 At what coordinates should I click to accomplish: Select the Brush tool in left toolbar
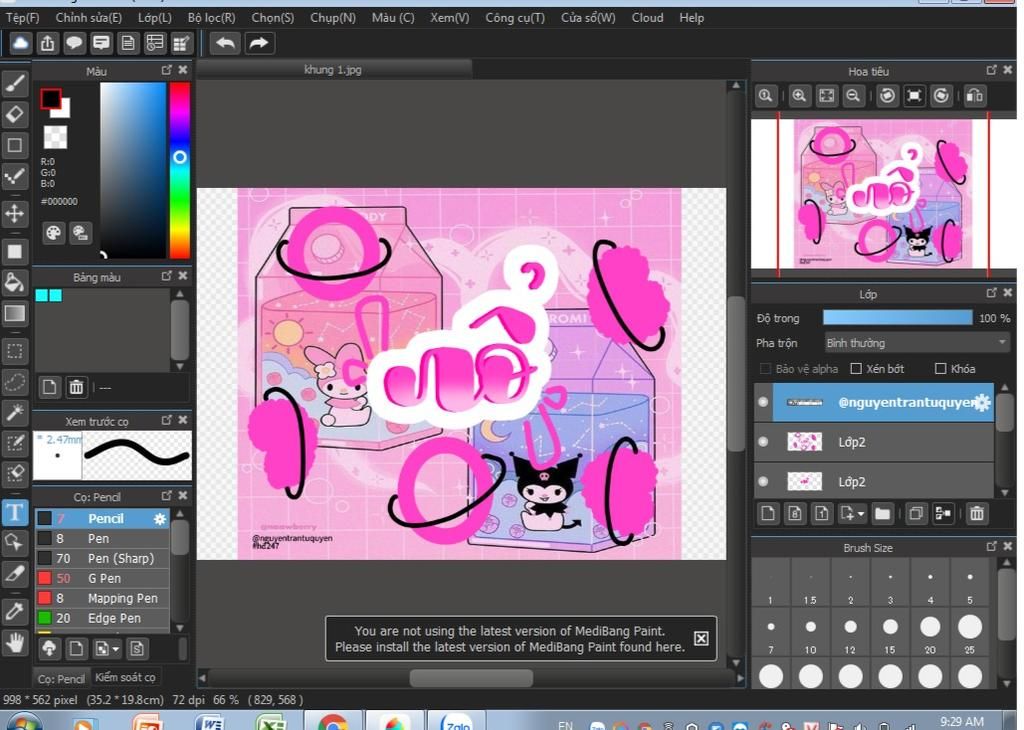coord(15,83)
